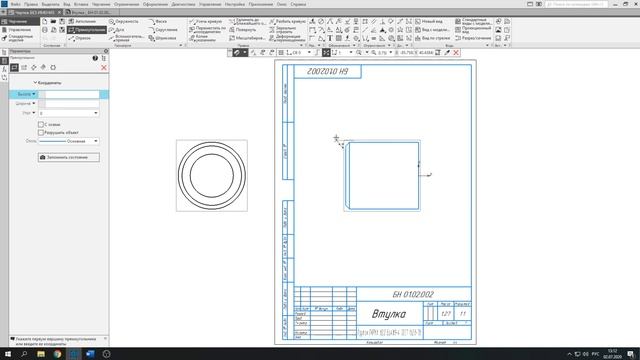Click the print icon
Image resolution: width=640 pixels, height=360 pixels.
(45, 30)
